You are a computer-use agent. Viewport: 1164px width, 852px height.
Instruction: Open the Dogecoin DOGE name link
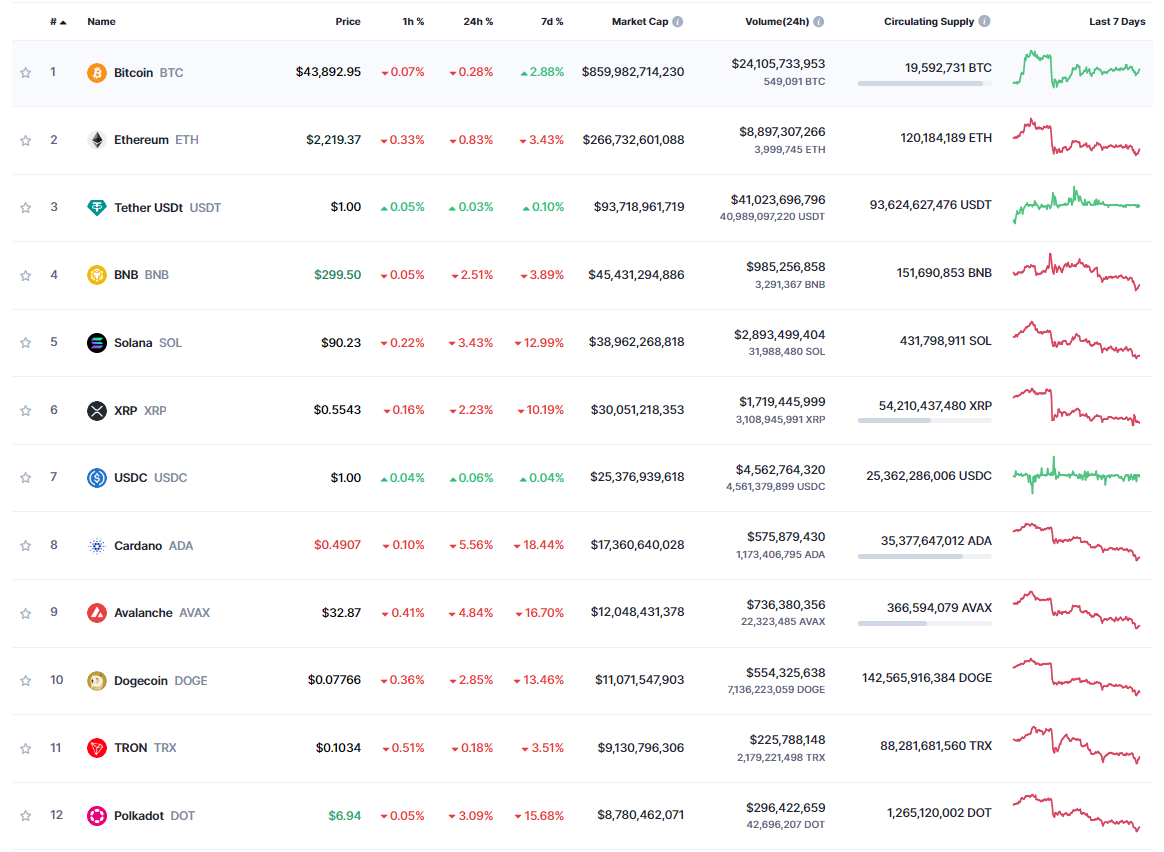coord(160,681)
